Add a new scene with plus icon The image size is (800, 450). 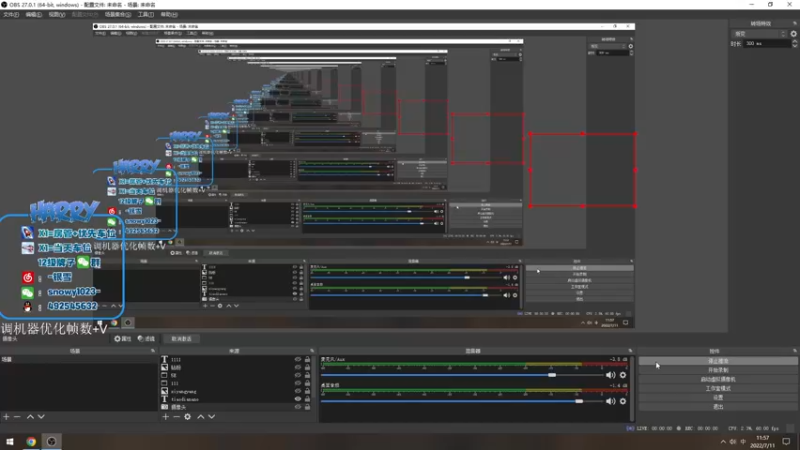click(x=6, y=417)
